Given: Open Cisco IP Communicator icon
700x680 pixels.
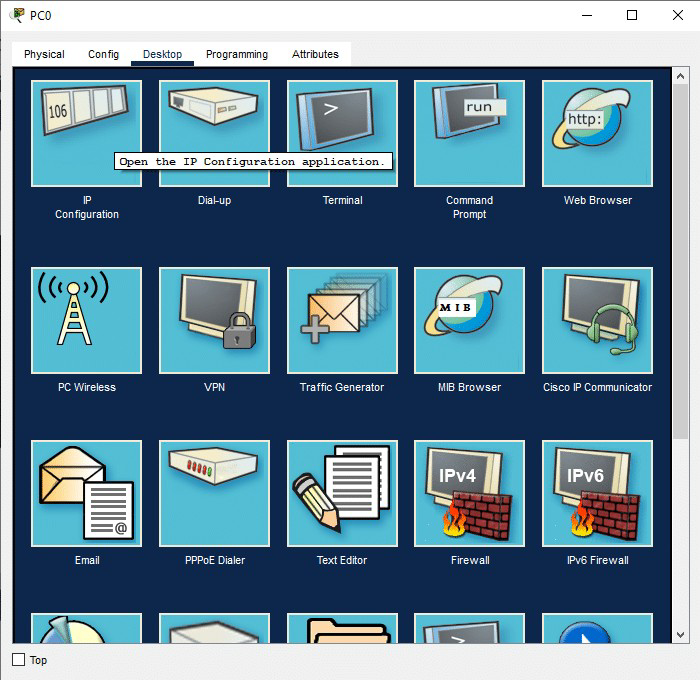Looking at the screenshot, I should click(x=597, y=320).
